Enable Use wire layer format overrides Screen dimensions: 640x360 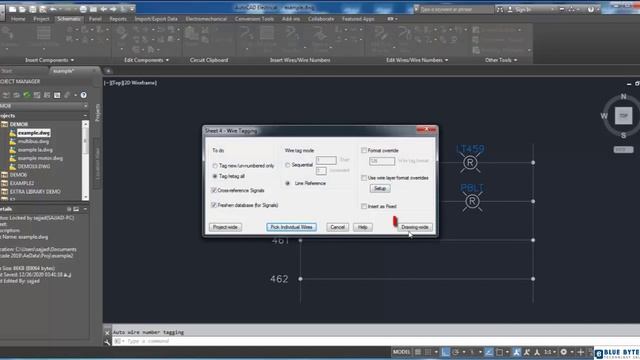364,178
